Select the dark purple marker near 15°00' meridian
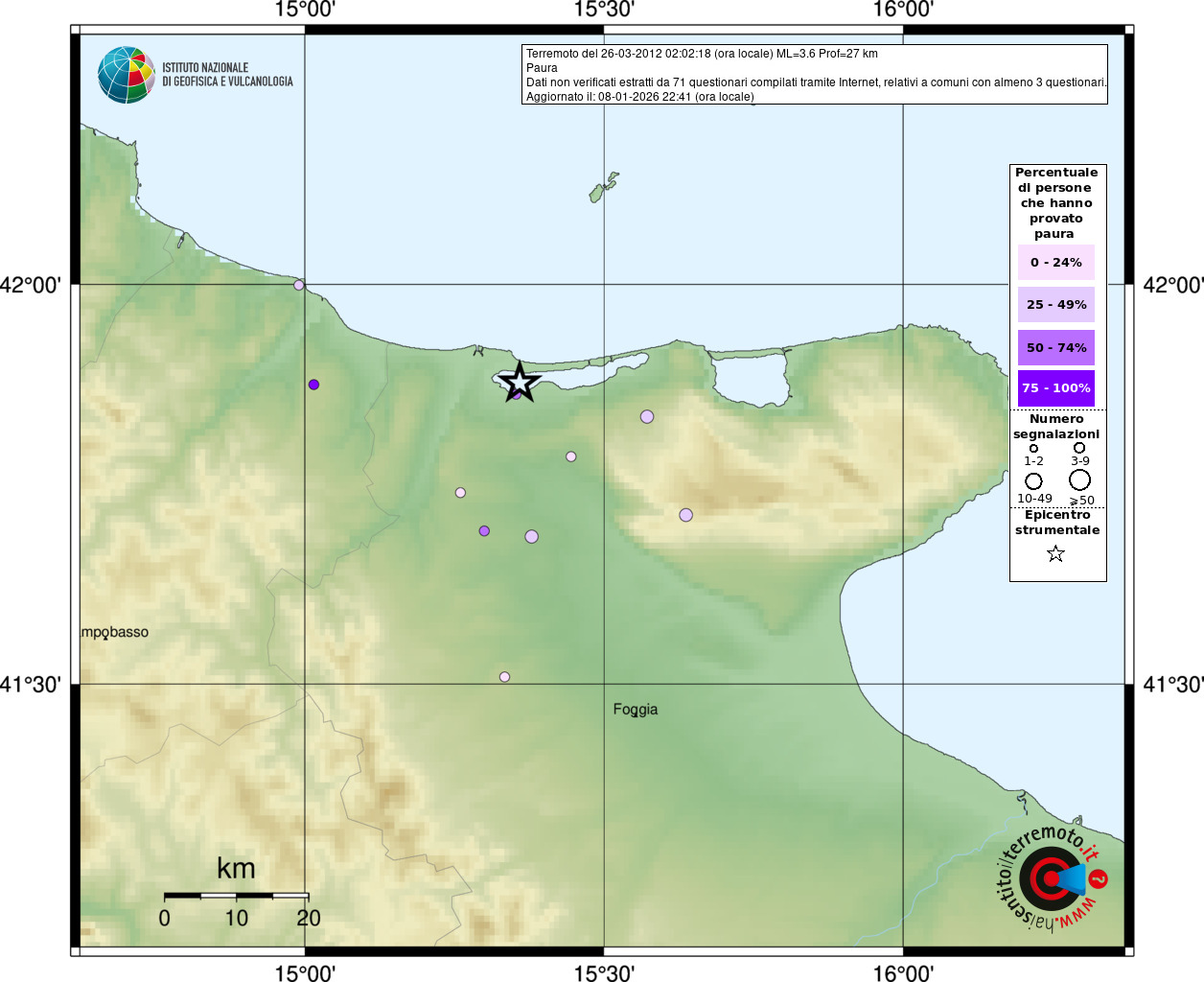The image size is (1204, 982). (x=313, y=385)
